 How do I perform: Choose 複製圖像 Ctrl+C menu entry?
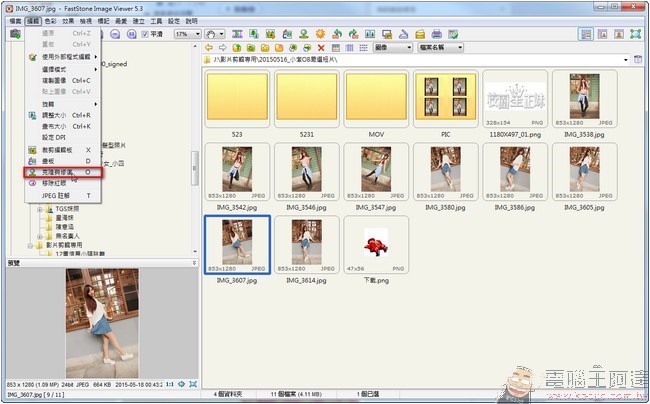coord(63,80)
